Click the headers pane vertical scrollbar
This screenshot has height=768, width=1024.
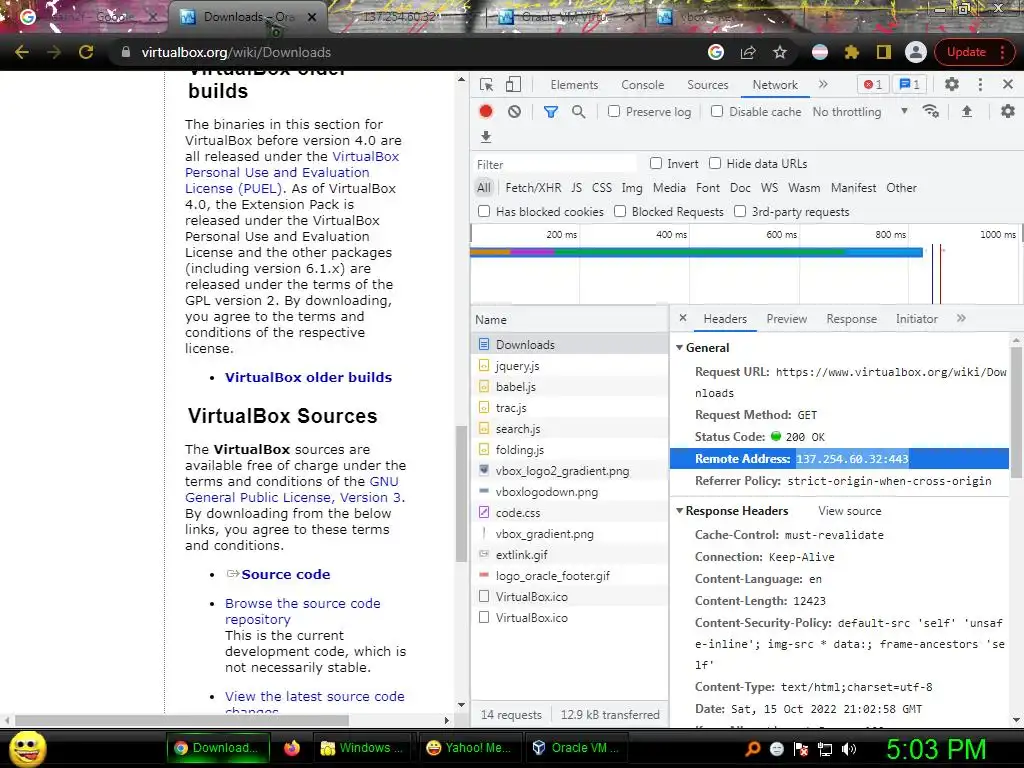pyautogui.click(x=1016, y=411)
